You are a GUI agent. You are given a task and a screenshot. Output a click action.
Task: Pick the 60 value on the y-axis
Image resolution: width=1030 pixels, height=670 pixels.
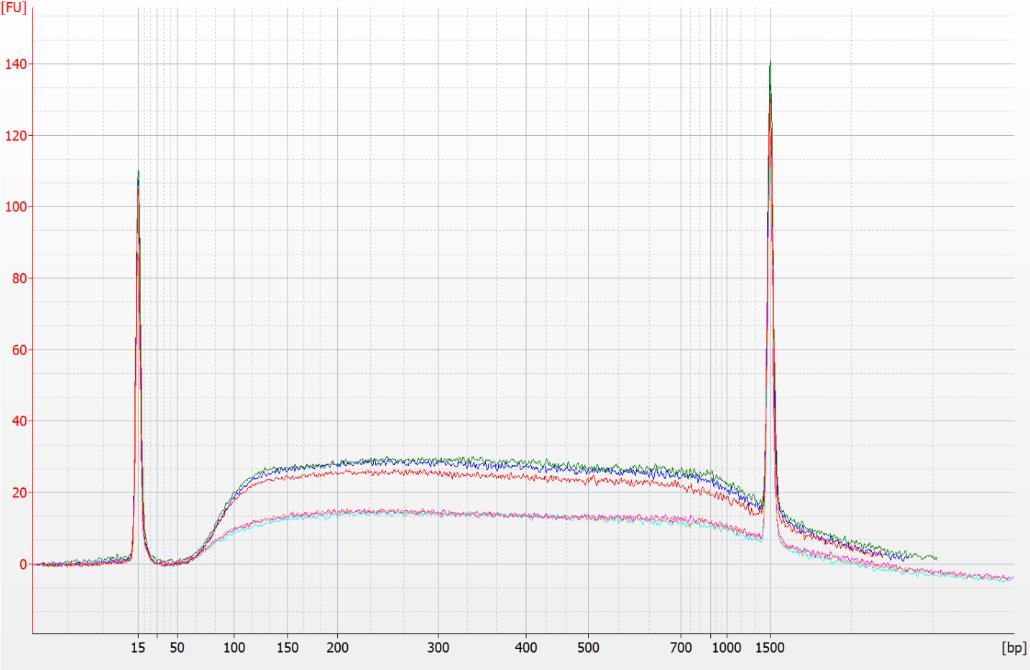pos(19,350)
